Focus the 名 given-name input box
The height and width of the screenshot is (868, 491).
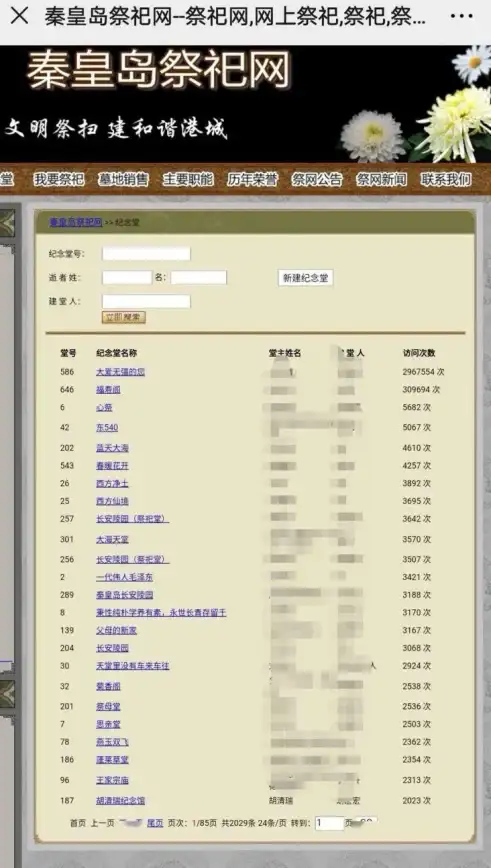[x=199, y=277]
